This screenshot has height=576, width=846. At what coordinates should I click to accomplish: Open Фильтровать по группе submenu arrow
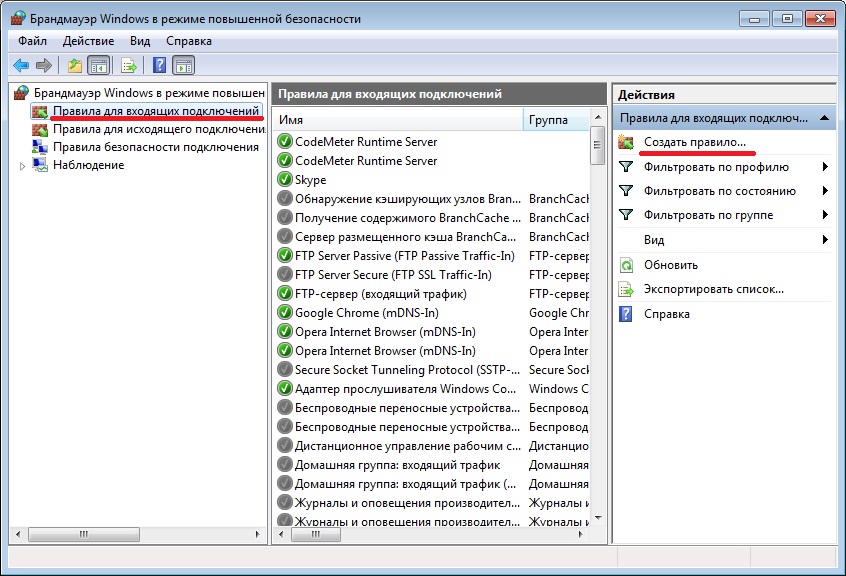point(825,215)
